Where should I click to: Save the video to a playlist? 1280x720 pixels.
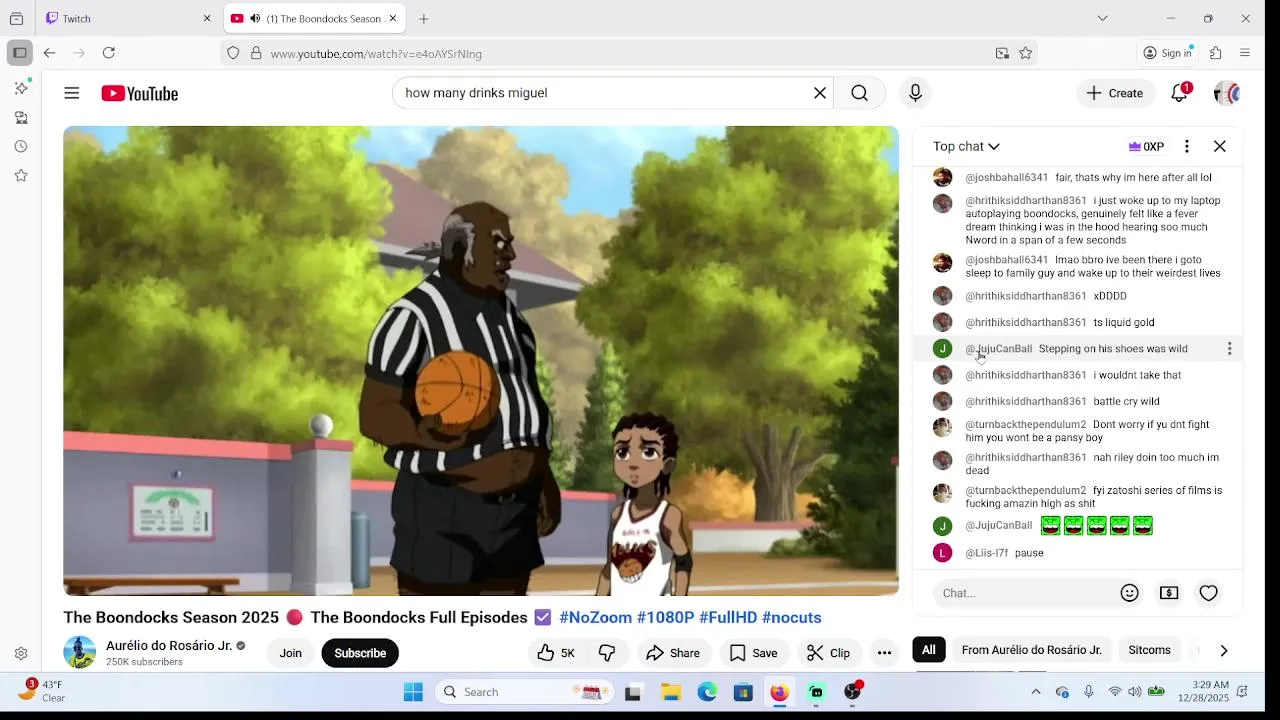click(x=753, y=653)
